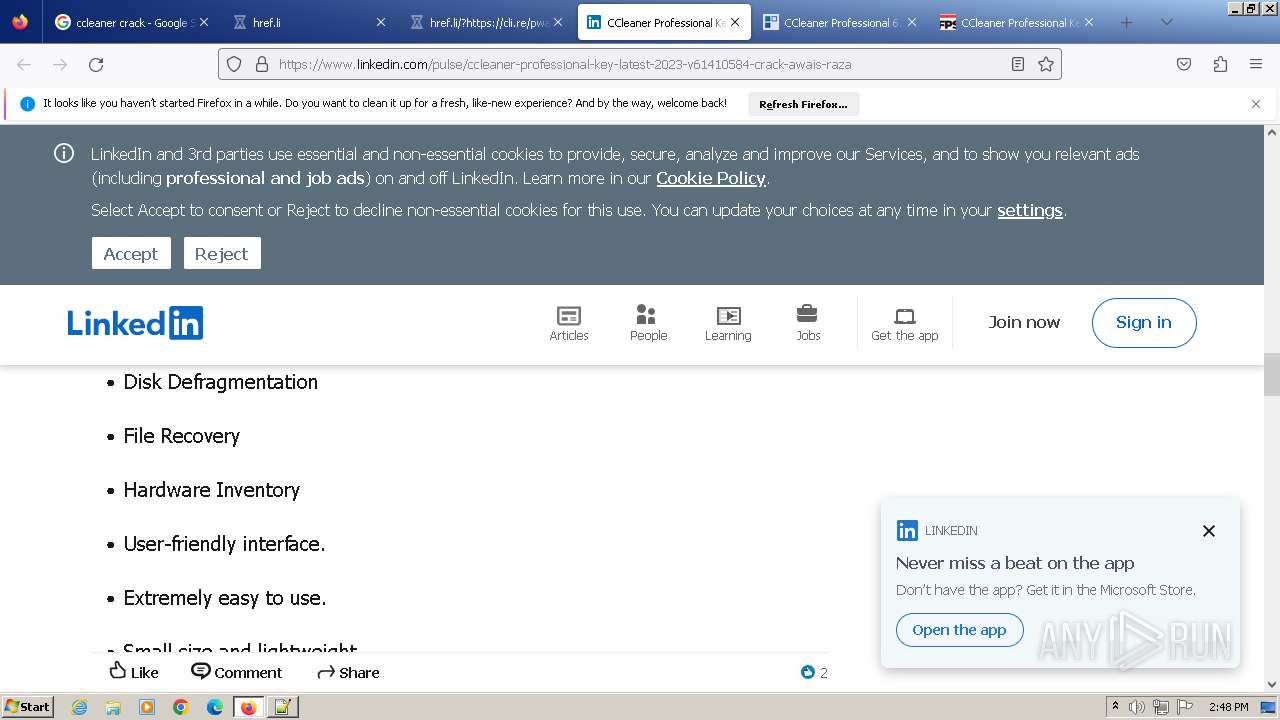The image size is (1280, 720).
Task: Open the Windows Start menu
Action: tap(28, 706)
